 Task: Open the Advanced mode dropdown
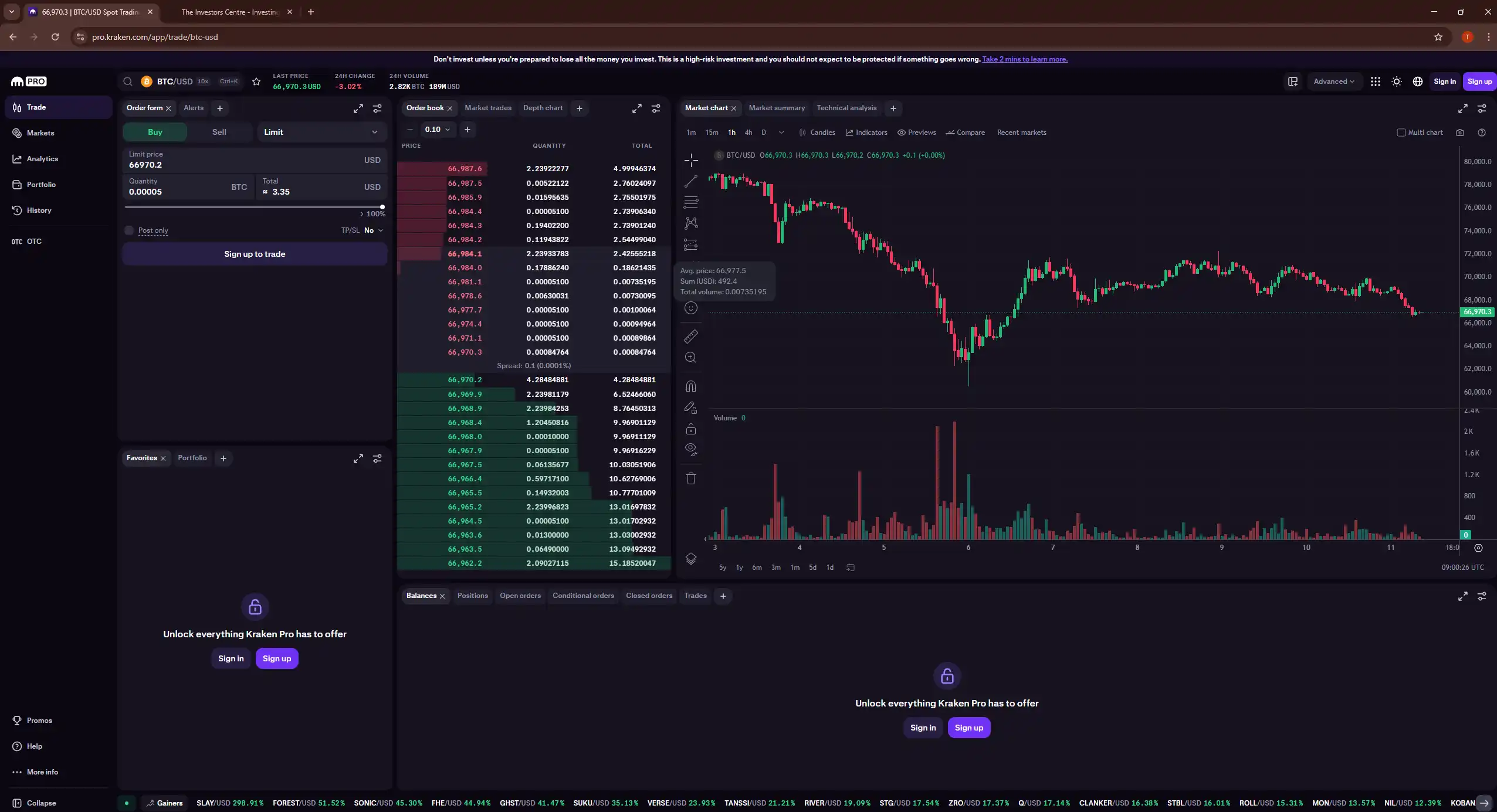(1334, 81)
